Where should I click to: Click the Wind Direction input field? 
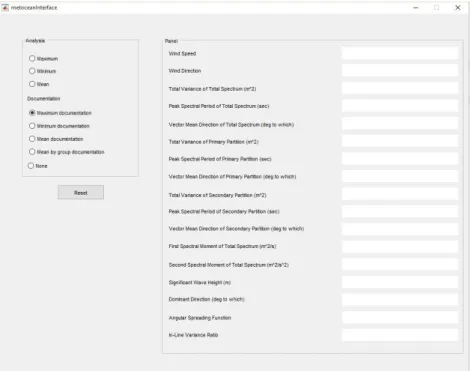click(400, 70)
